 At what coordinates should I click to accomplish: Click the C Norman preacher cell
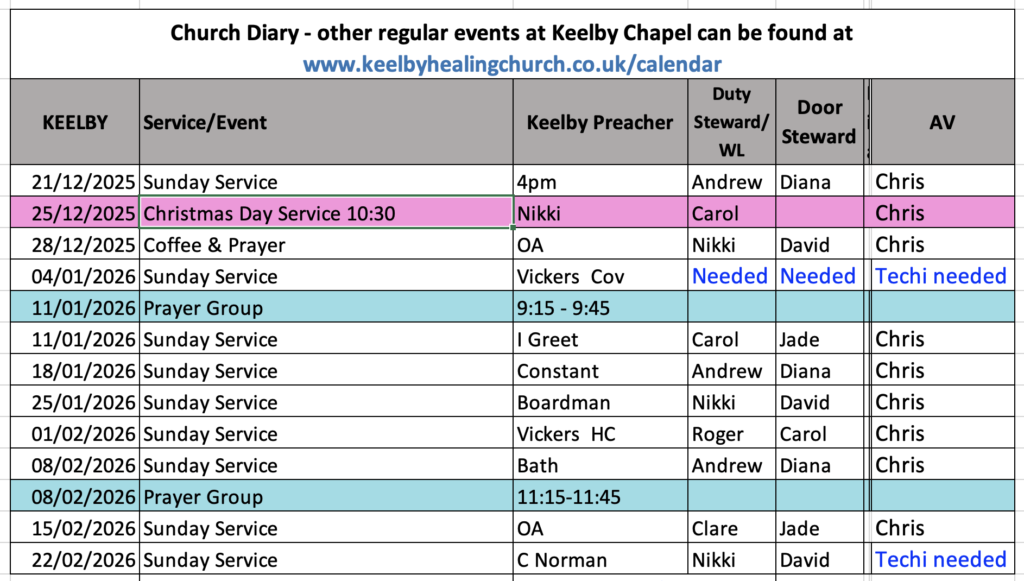pyautogui.click(x=600, y=559)
